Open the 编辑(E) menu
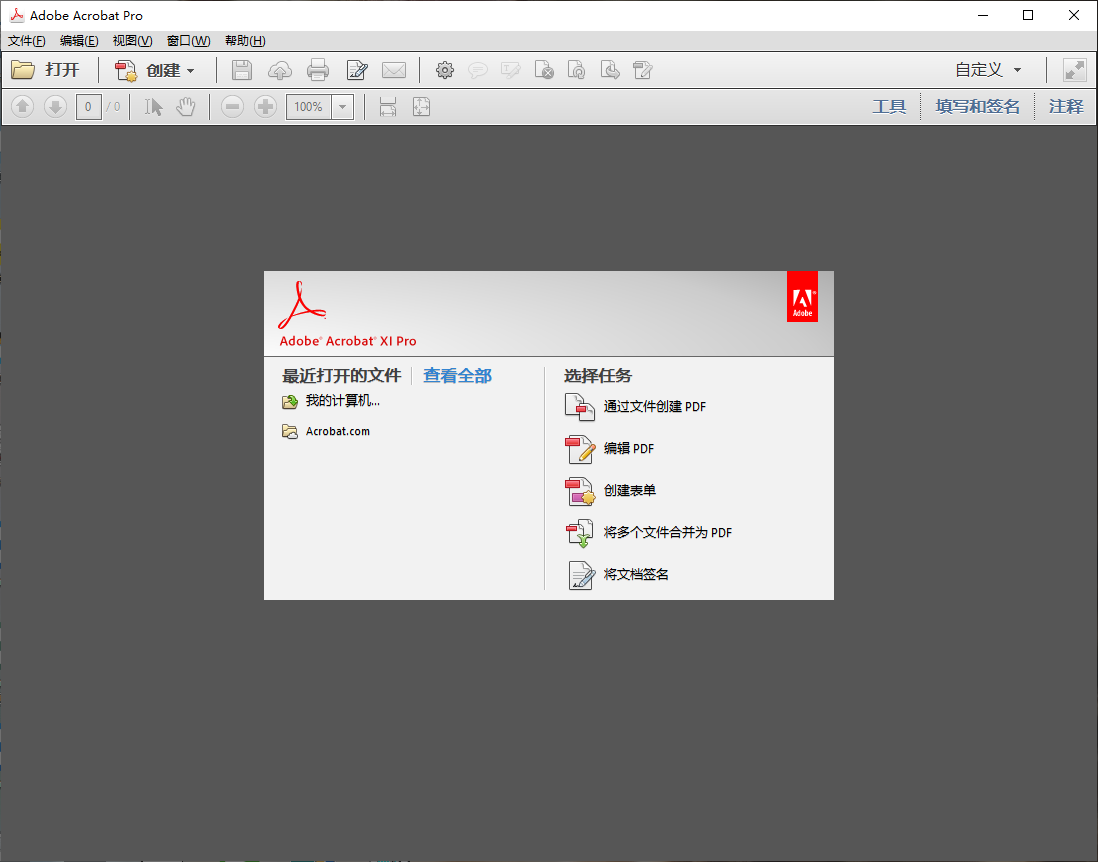The image size is (1098, 862). pos(79,41)
